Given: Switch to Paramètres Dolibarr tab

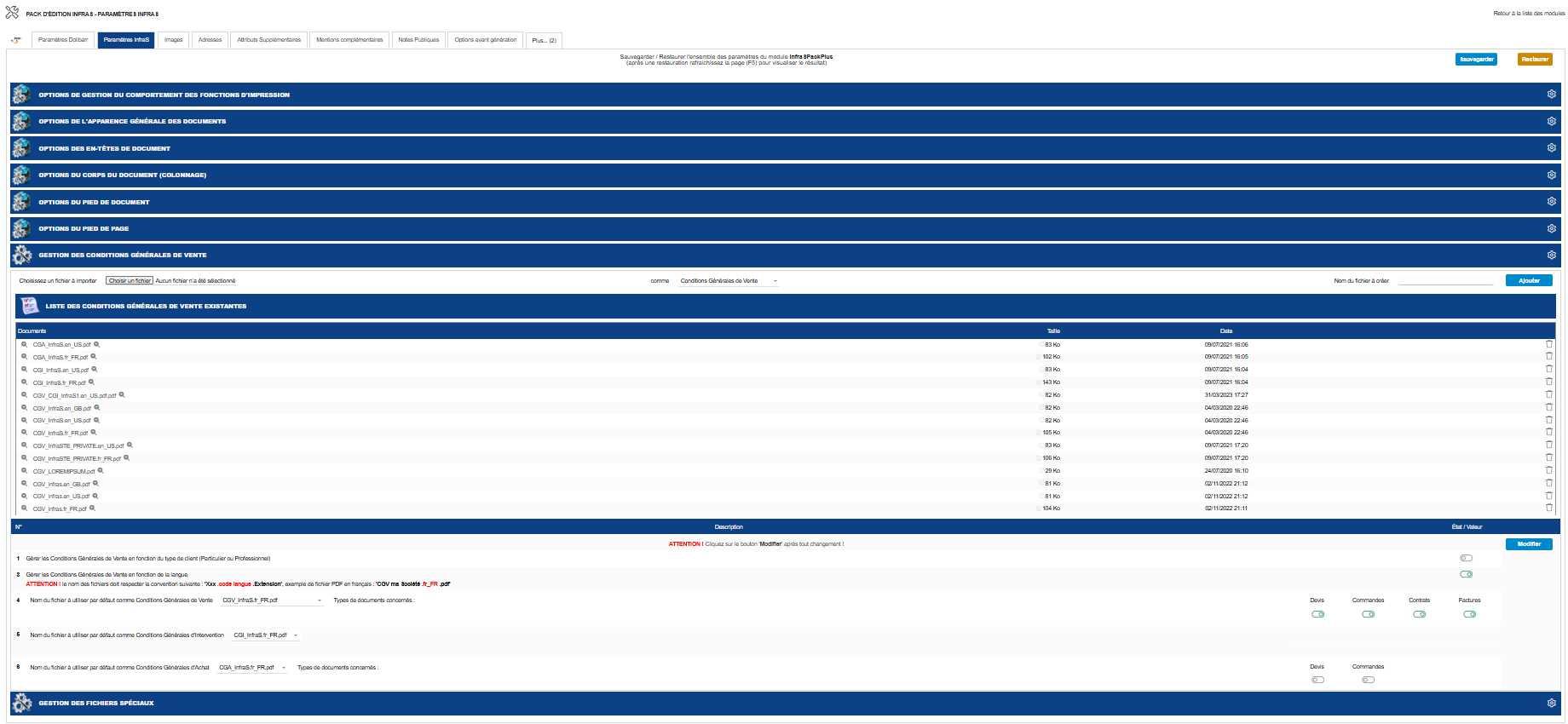Looking at the screenshot, I should point(63,40).
